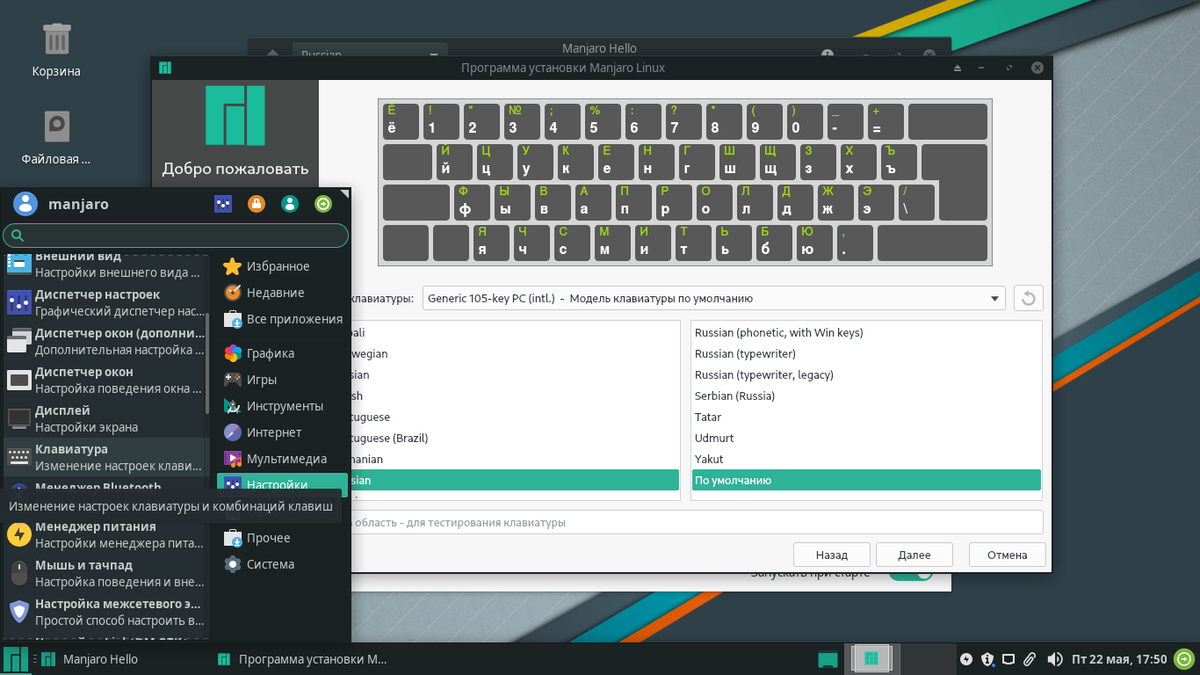This screenshot has width=1200, height=675.
Task: Launch Менеджер питания settings
Action: [x=104, y=534]
